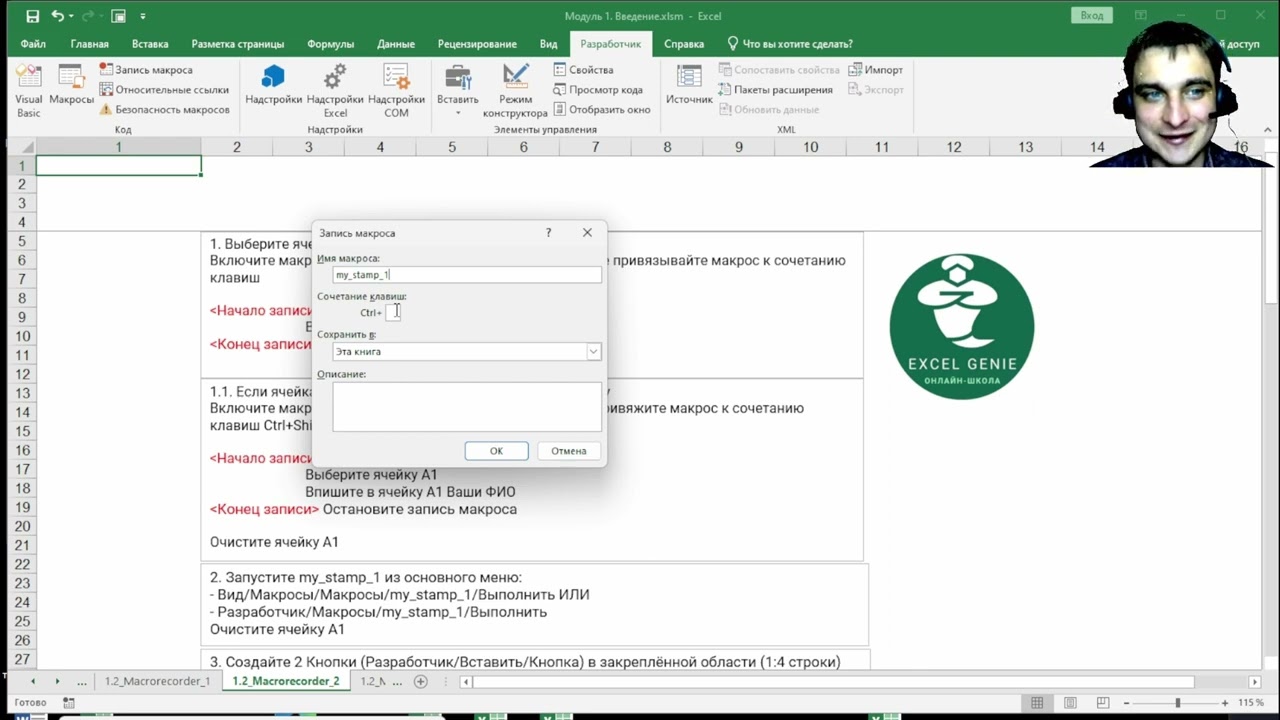Add a new sheet with plus icon
The image size is (1280, 720).
pyautogui.click(x=421, y=682)
